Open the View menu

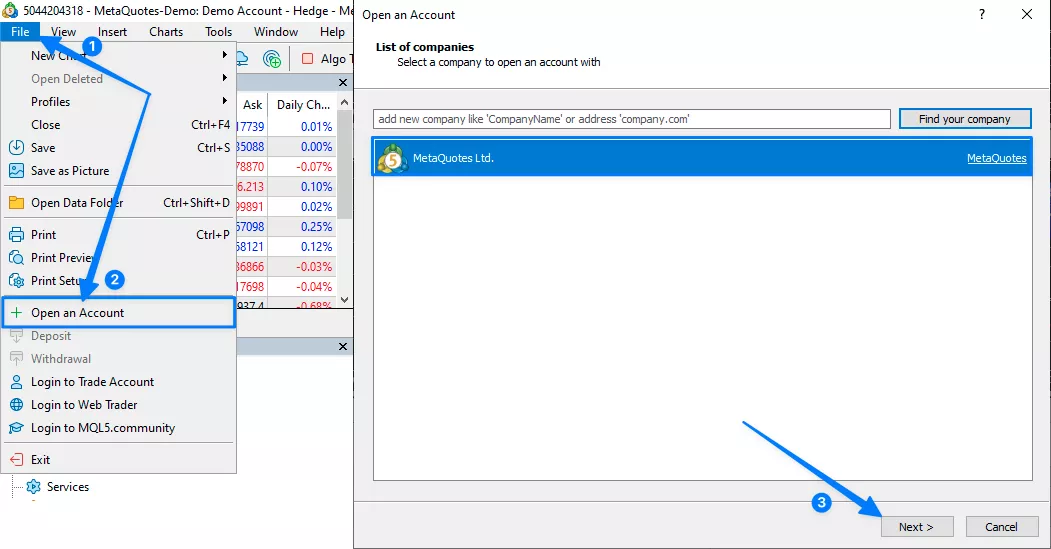pos(63,32)
